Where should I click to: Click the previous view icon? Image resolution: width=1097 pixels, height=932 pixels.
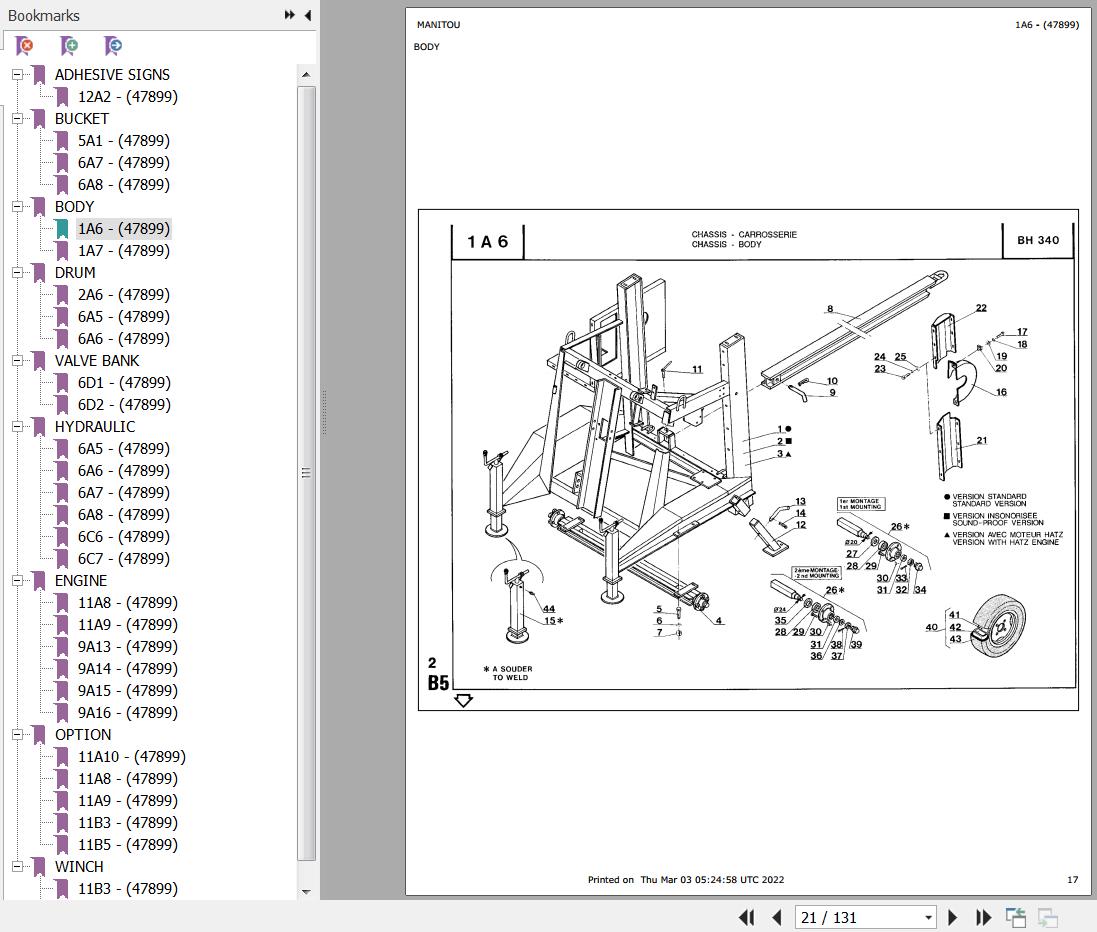coord(1016,917)
